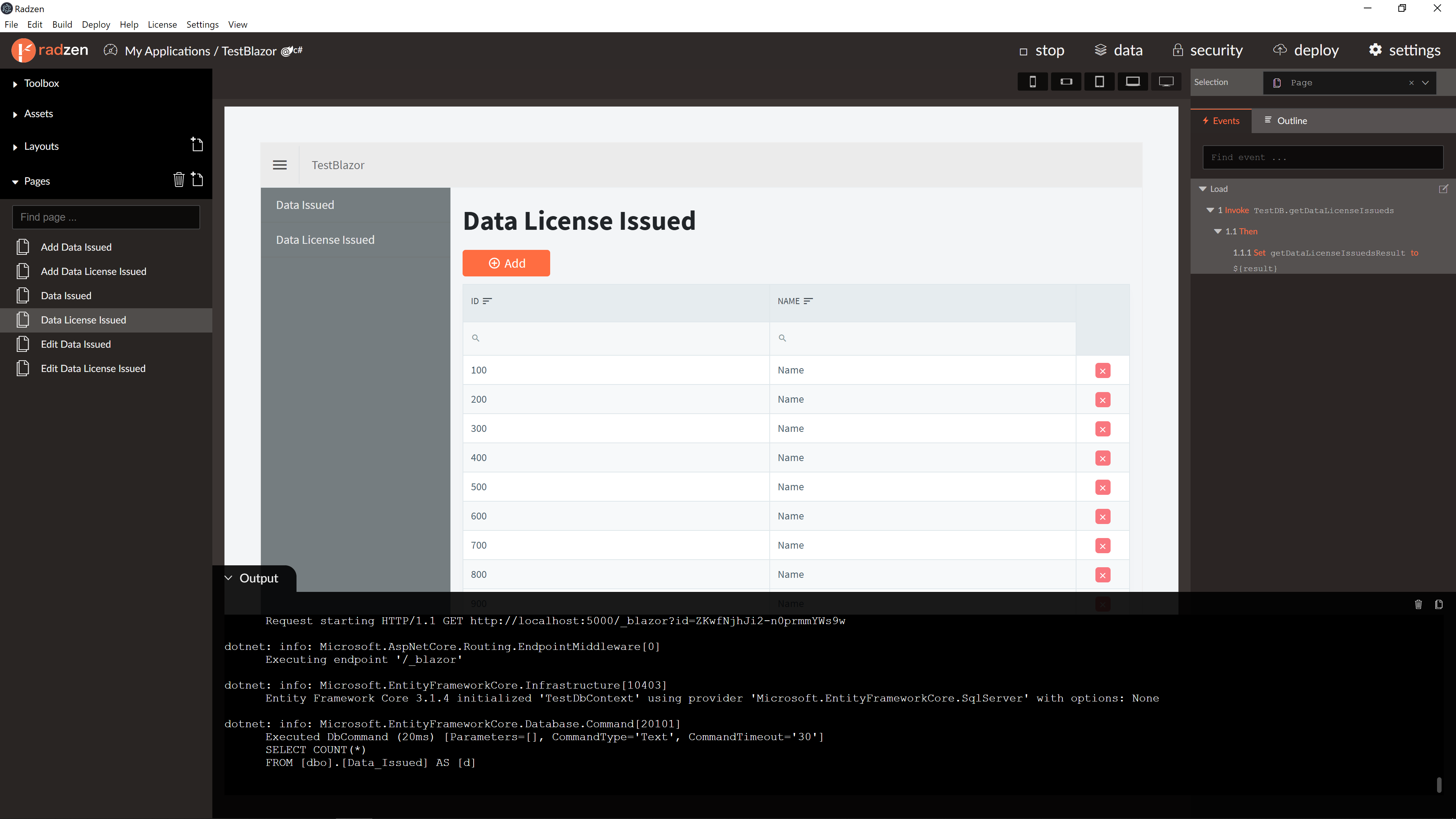
Task: Collapse the 1 Invoke tree node
Action: click(x=1210, y=210)
